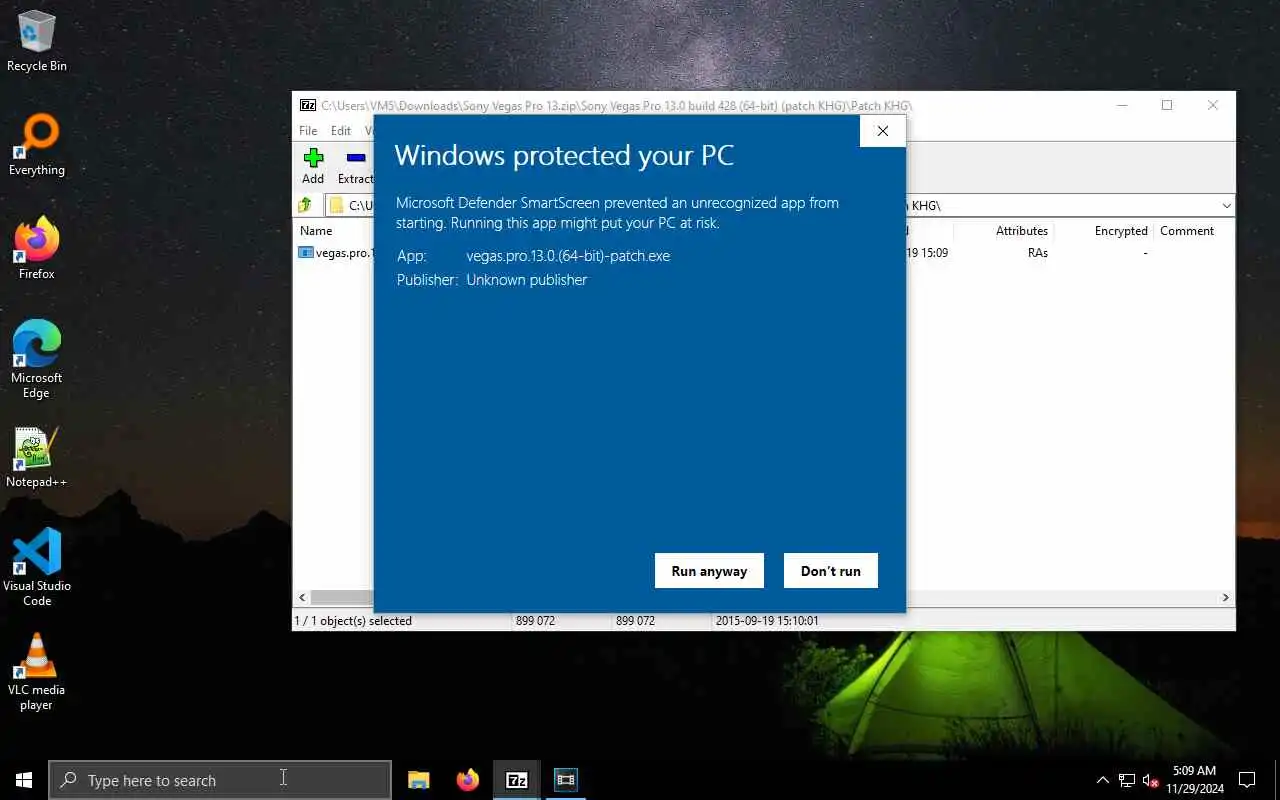
Task: Click the 2015-09-19 15:10:01 status entry
Action: (767, 621)
